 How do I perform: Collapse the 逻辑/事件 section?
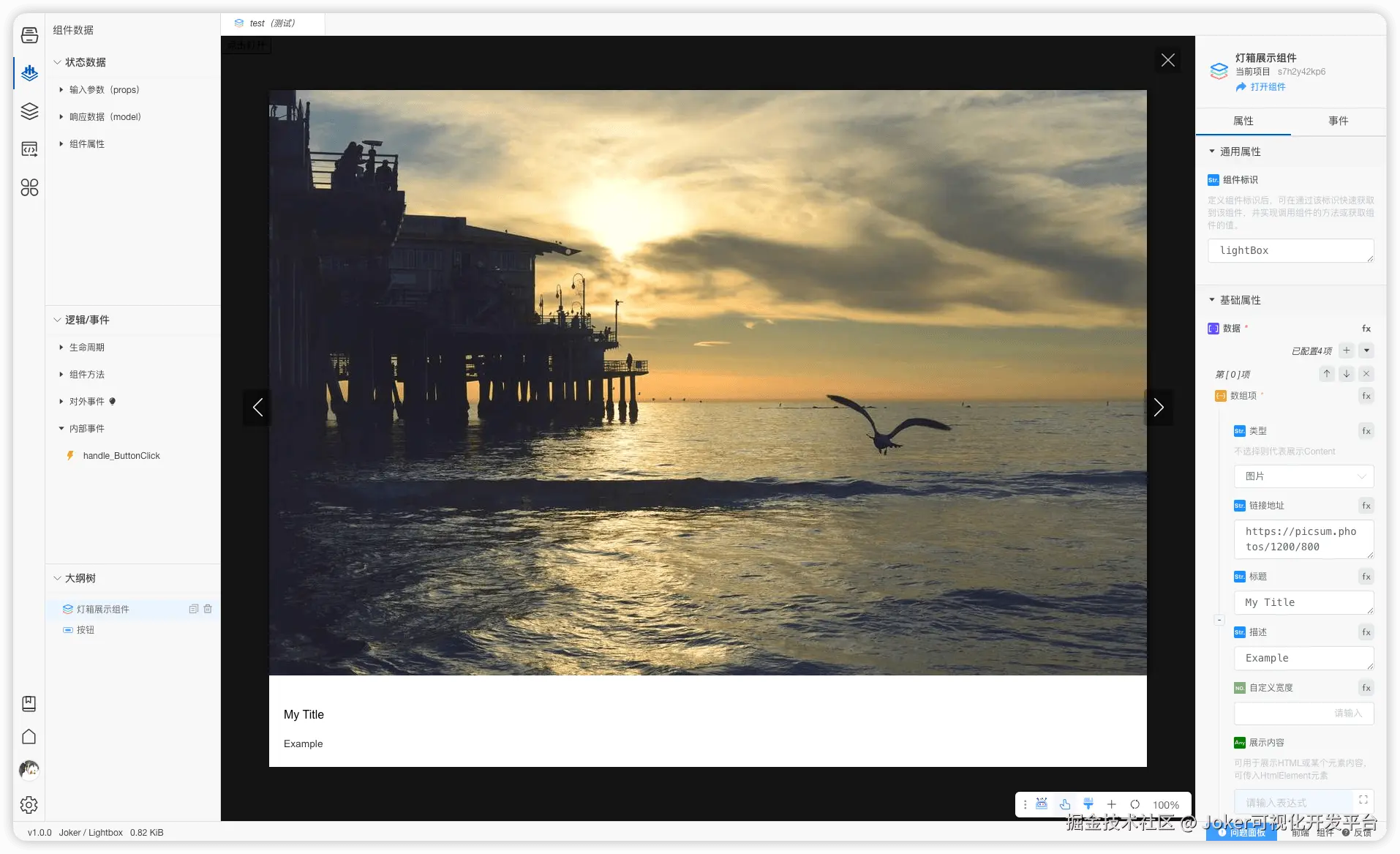click(57, 320)
